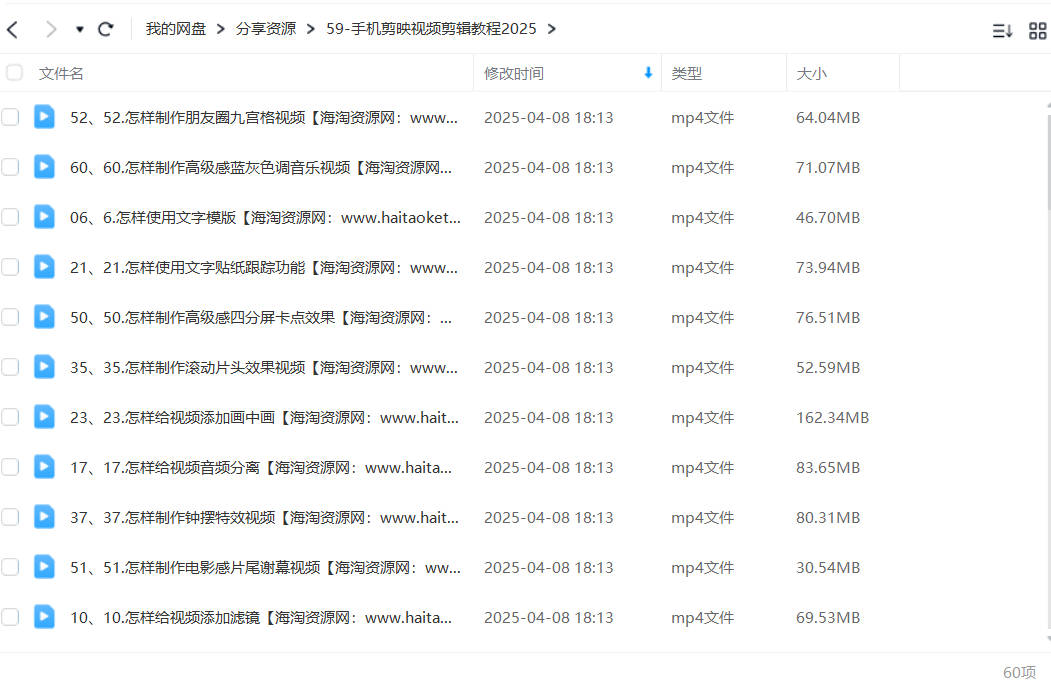Open 我的网盘 breadcrumb
The height and width of the screenshot is (684, 1051).
pyautogui.click(x=176, y=29)
